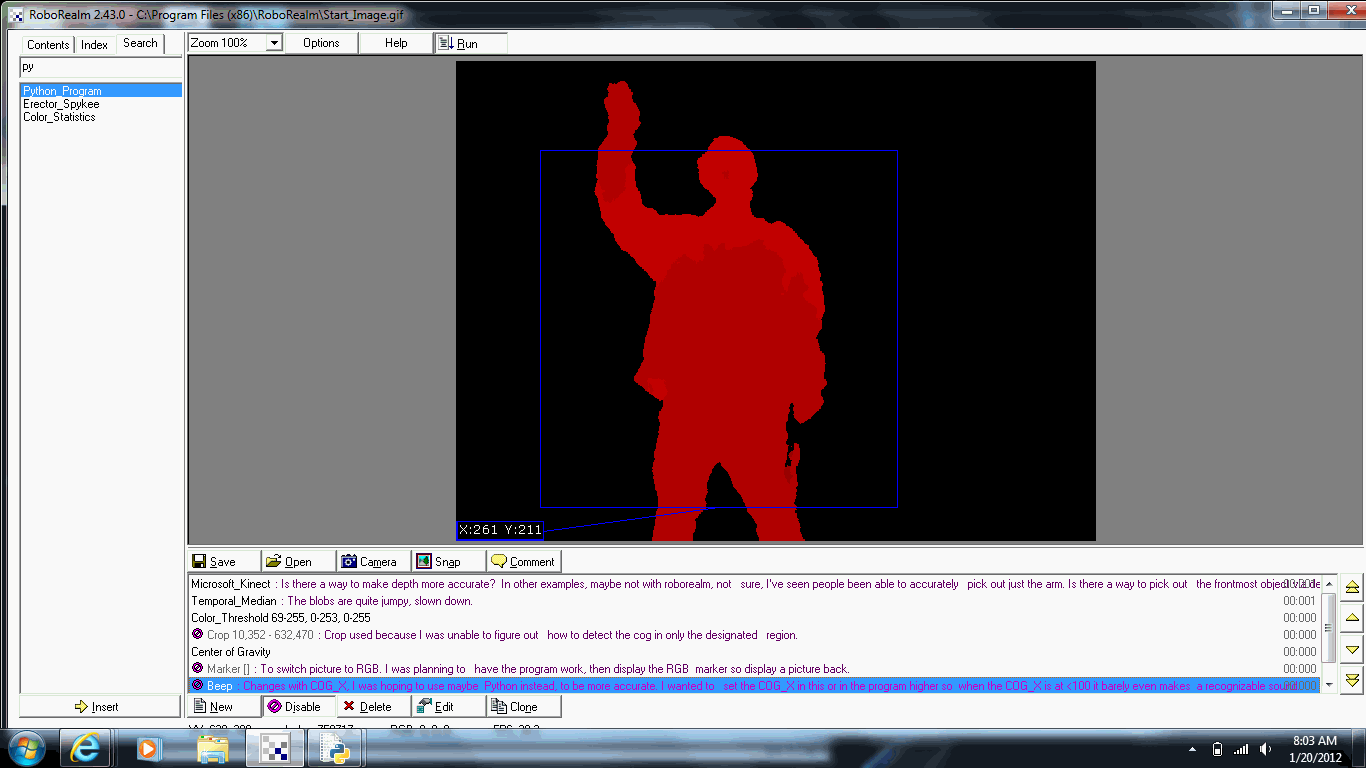Viewport: 1366px width, 768px height.
Task: Add a Comment to the pipeline
Action: coord(523,562)
